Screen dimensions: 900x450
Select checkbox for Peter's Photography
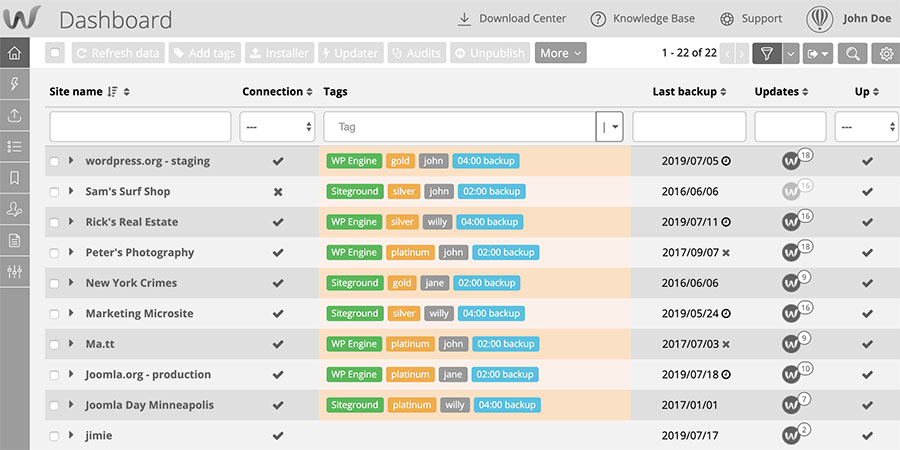pyautogui.click(x=54, y=253)
